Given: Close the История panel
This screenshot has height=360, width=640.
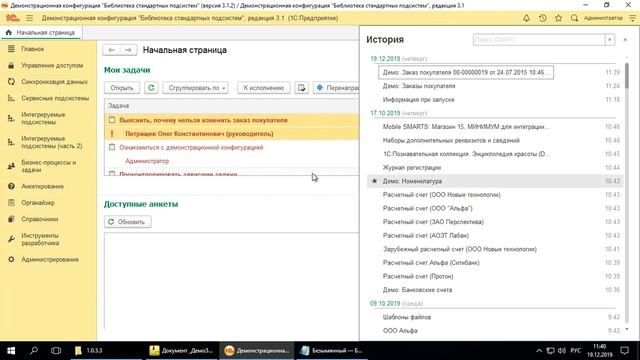Looking at the screenshot, I should point(625,40).
